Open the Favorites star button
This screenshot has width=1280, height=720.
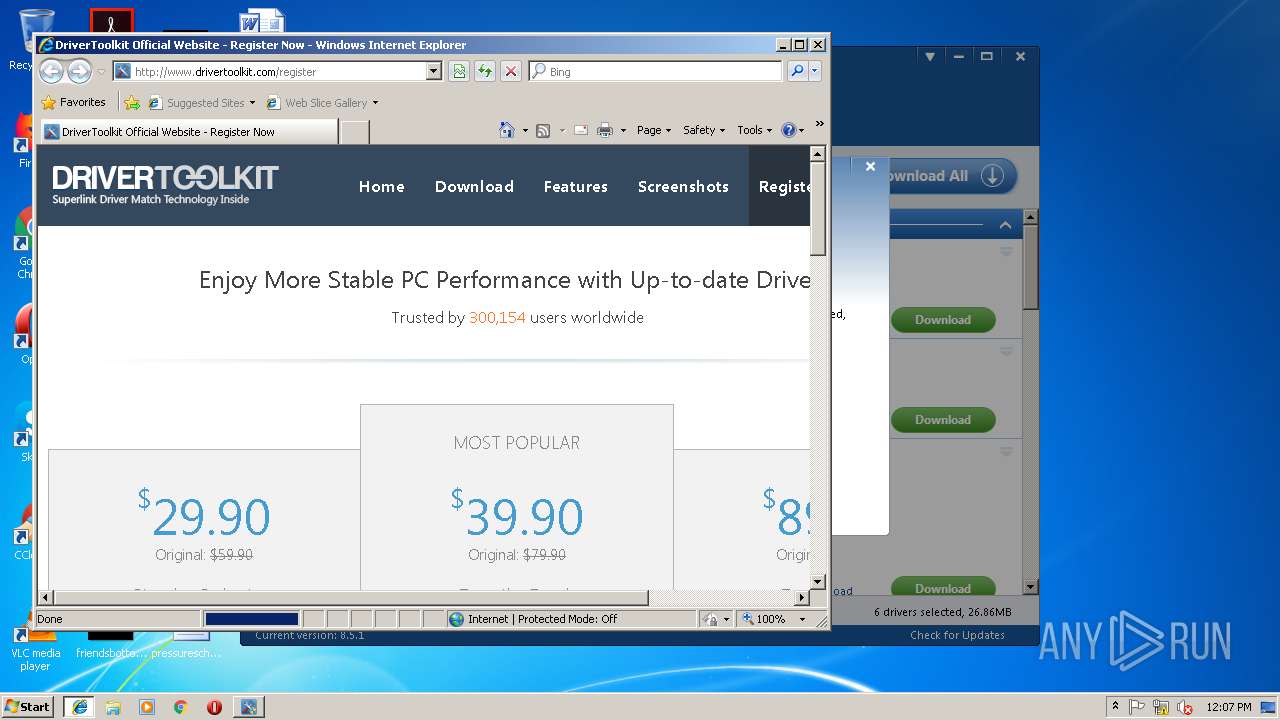73,102
